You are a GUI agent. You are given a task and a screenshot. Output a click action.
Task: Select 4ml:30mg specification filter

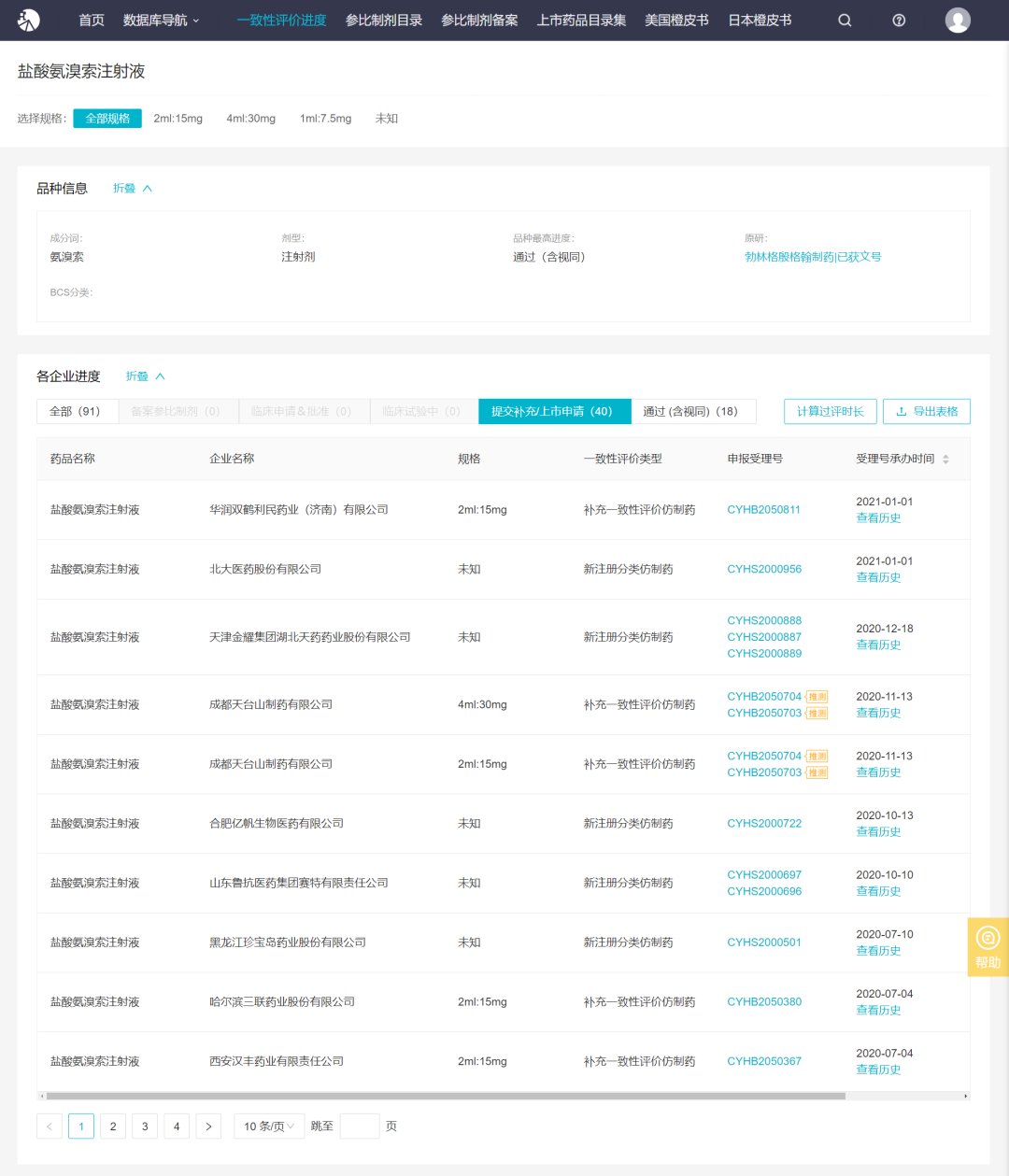(x=251, y=119)
